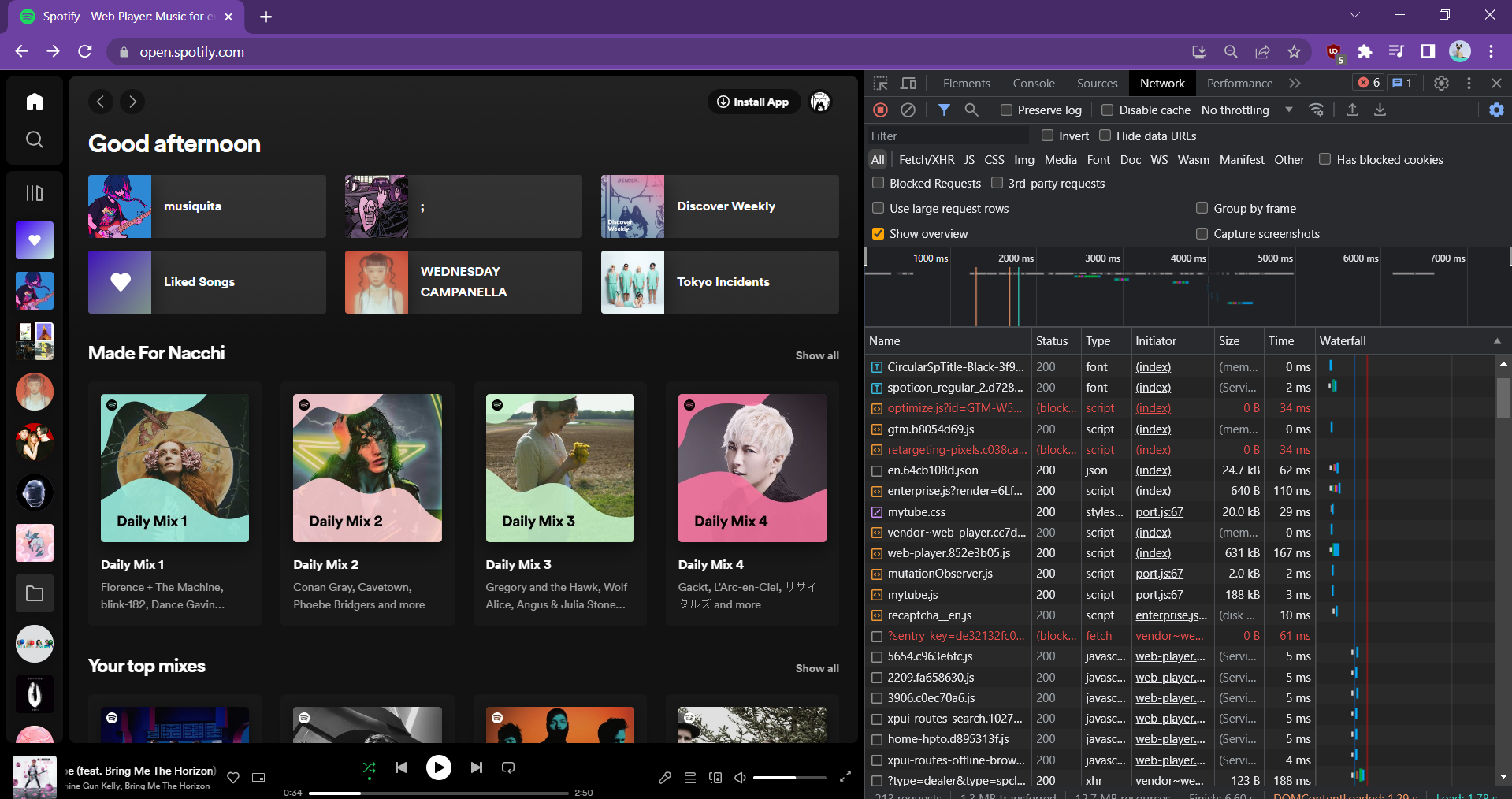
Task: Open the network request search panel
Action: [x=971, y=110]
